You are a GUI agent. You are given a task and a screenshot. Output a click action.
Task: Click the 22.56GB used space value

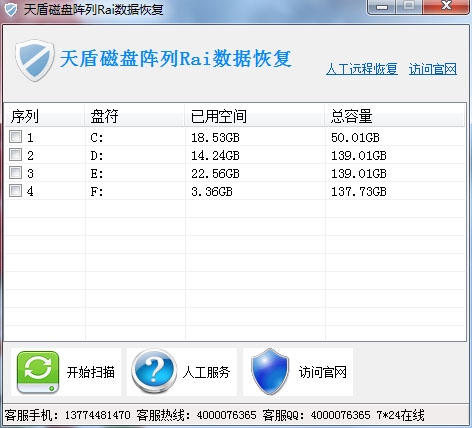[x=215, y=174]
